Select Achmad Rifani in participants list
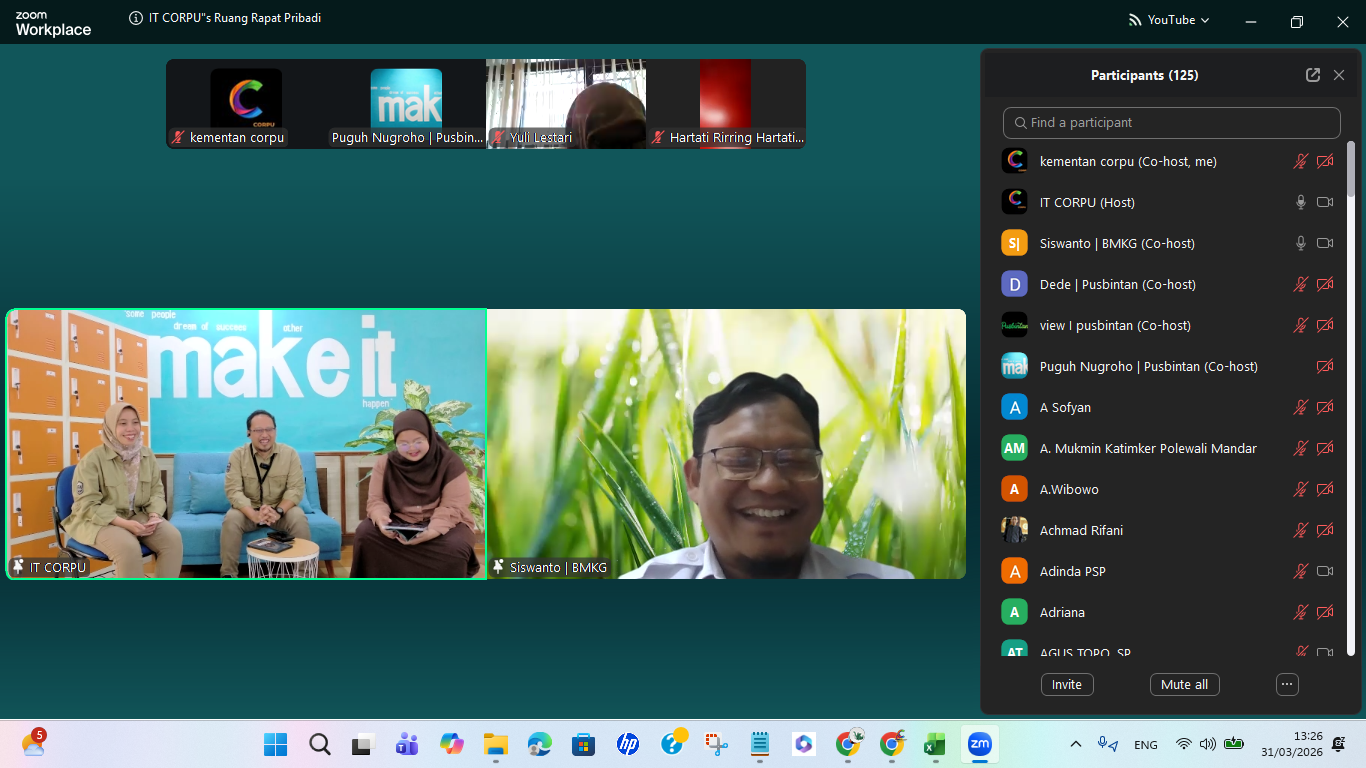The height and width of the screenshot is (768, 1366). [x=1081, y=530]
